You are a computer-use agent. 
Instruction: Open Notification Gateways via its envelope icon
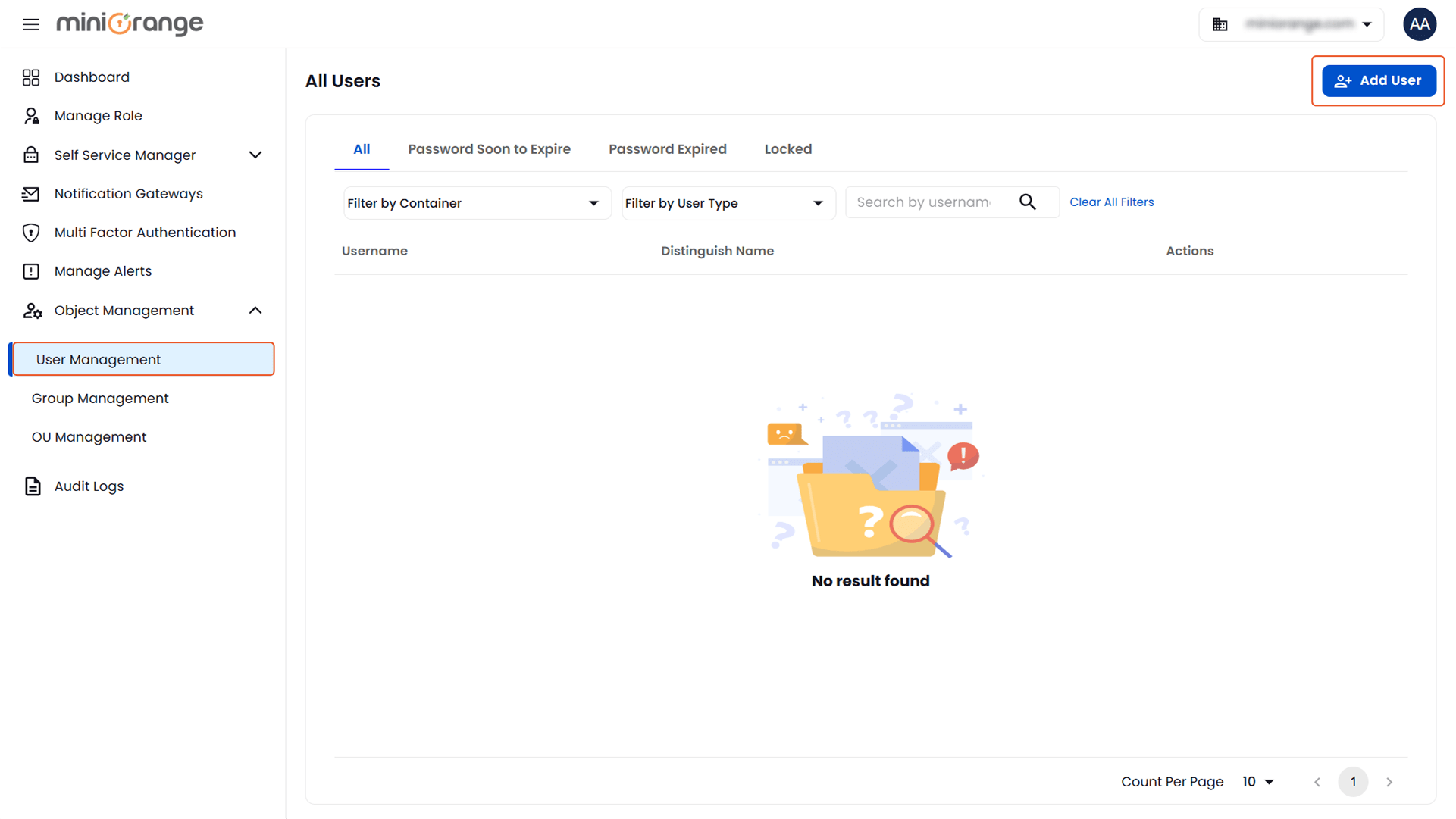coord(31,193)
